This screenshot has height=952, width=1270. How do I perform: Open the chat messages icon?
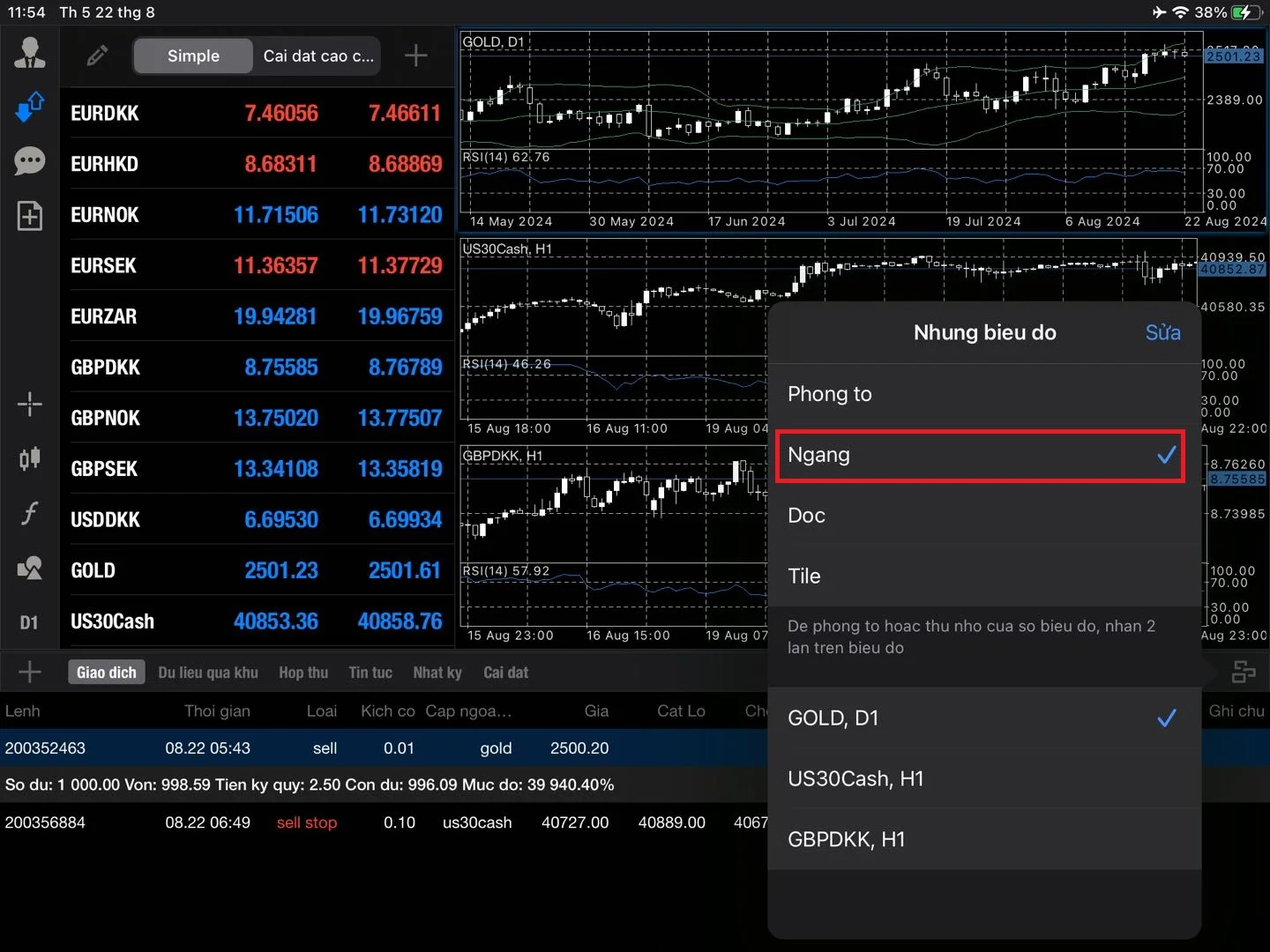(30, 161)
